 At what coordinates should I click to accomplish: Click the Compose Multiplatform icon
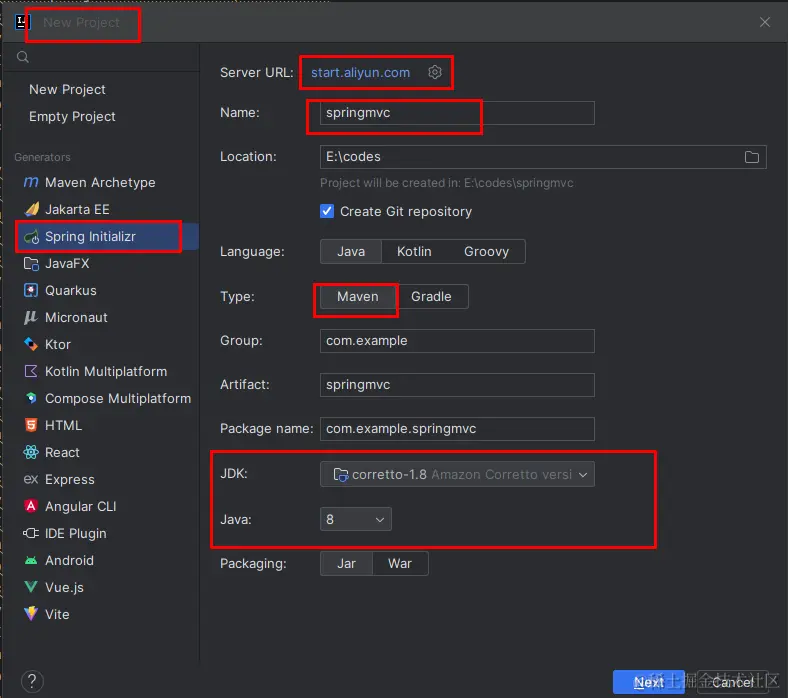click(x=31, y=398)
